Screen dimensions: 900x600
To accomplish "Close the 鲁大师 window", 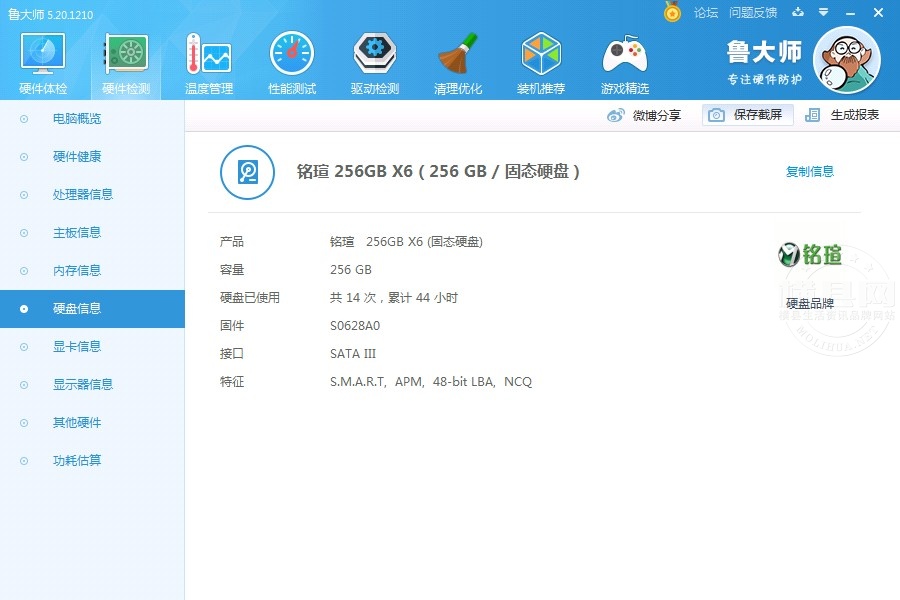I will [x=878, y=13].
